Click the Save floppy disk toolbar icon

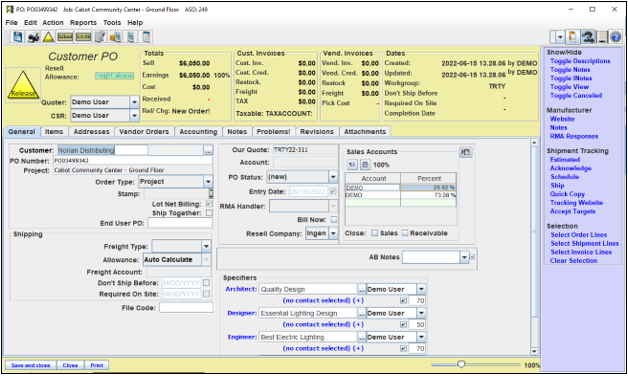(x=18, y=37)
